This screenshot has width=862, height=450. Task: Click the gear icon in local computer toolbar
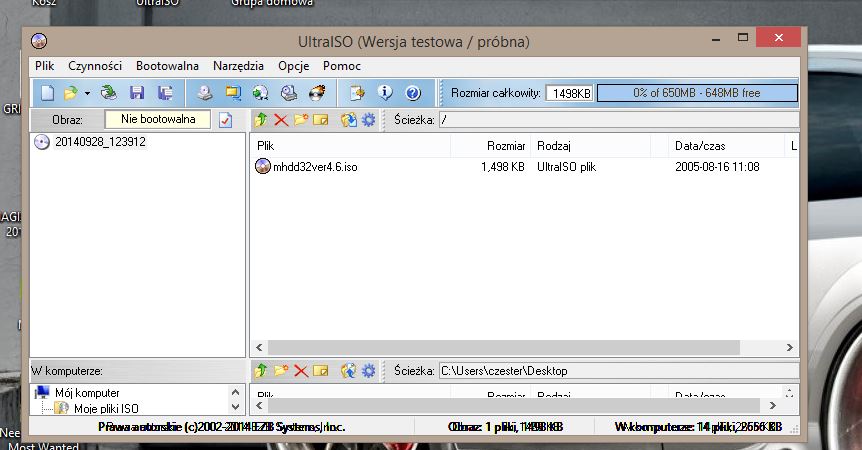pyautogui.click(x=368, y=371)
